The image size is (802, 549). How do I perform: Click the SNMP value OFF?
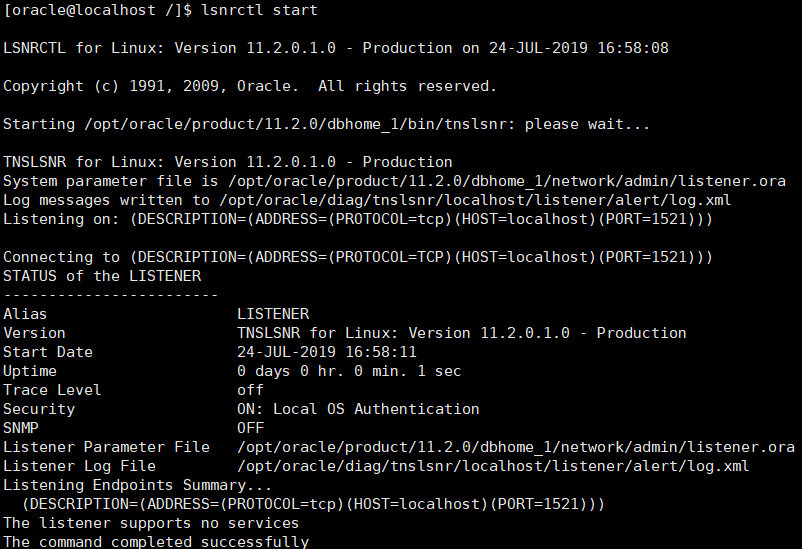coord(250,428)
